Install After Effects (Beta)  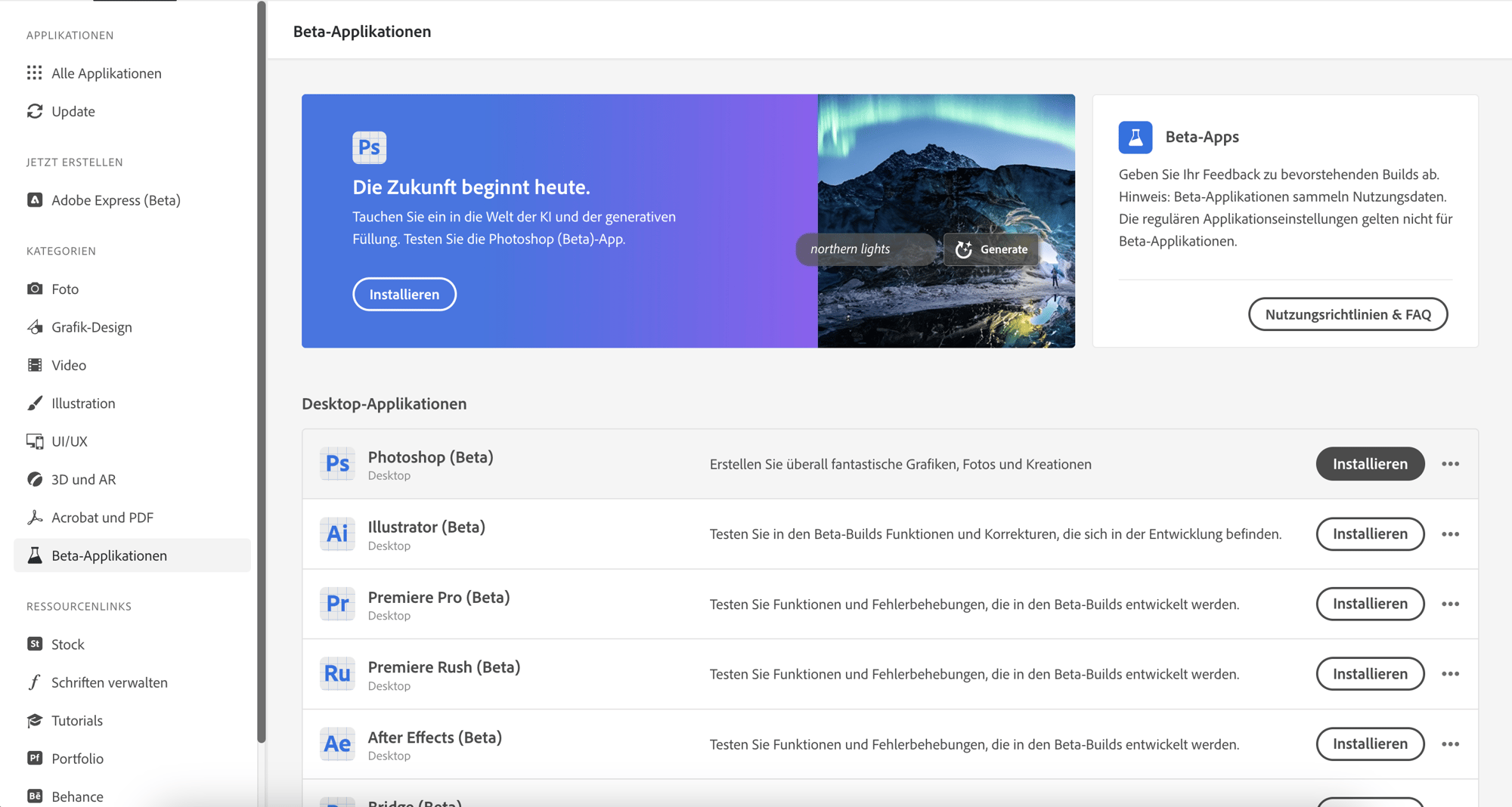click(x=1370, y=744)
